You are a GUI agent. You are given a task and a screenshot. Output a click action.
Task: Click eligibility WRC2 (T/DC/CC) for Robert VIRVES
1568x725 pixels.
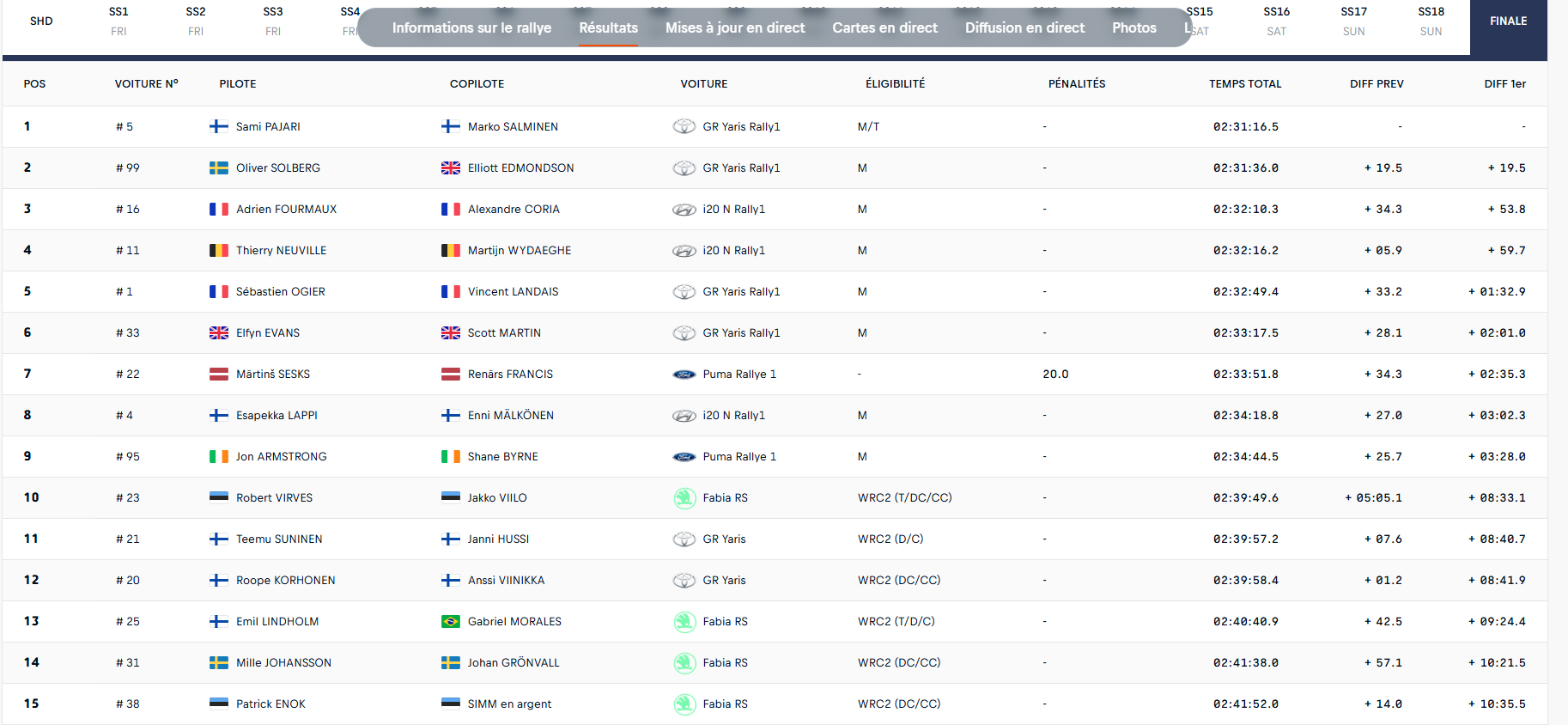point(904,497)
